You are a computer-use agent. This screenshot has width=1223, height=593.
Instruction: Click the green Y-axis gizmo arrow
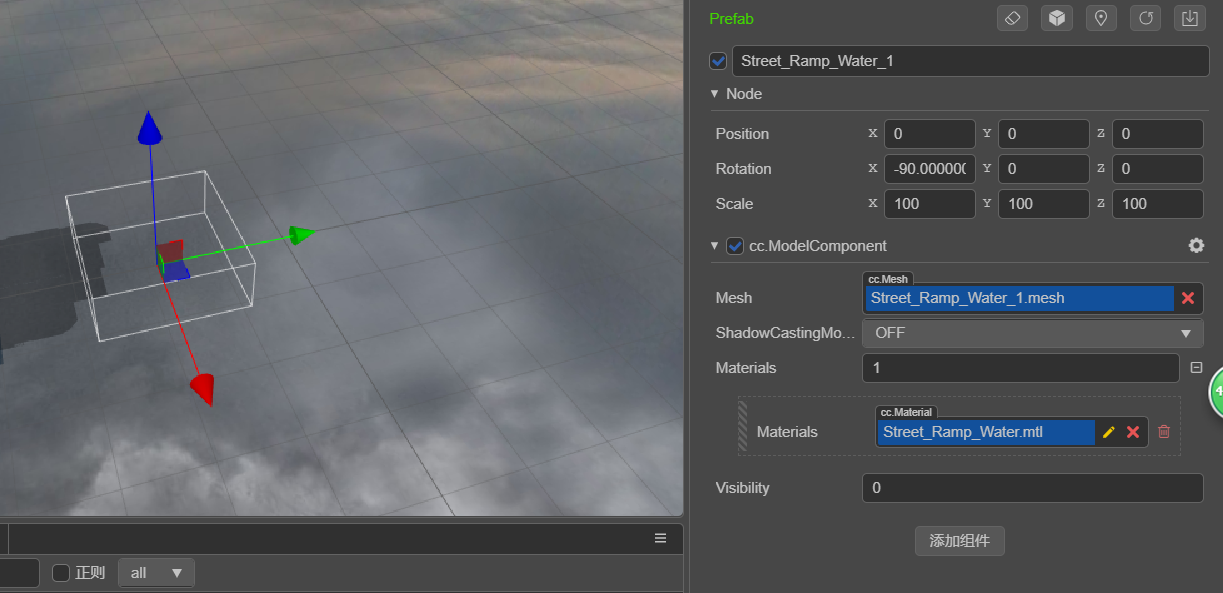pos(302,235)
